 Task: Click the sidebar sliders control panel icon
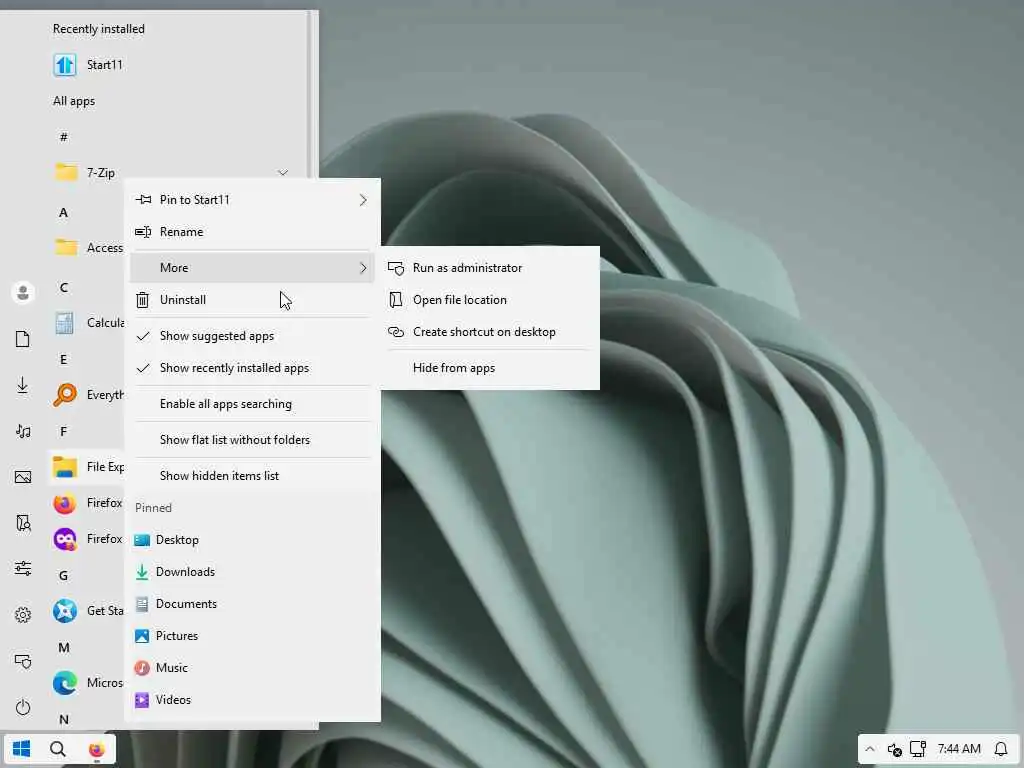(23, 568)
